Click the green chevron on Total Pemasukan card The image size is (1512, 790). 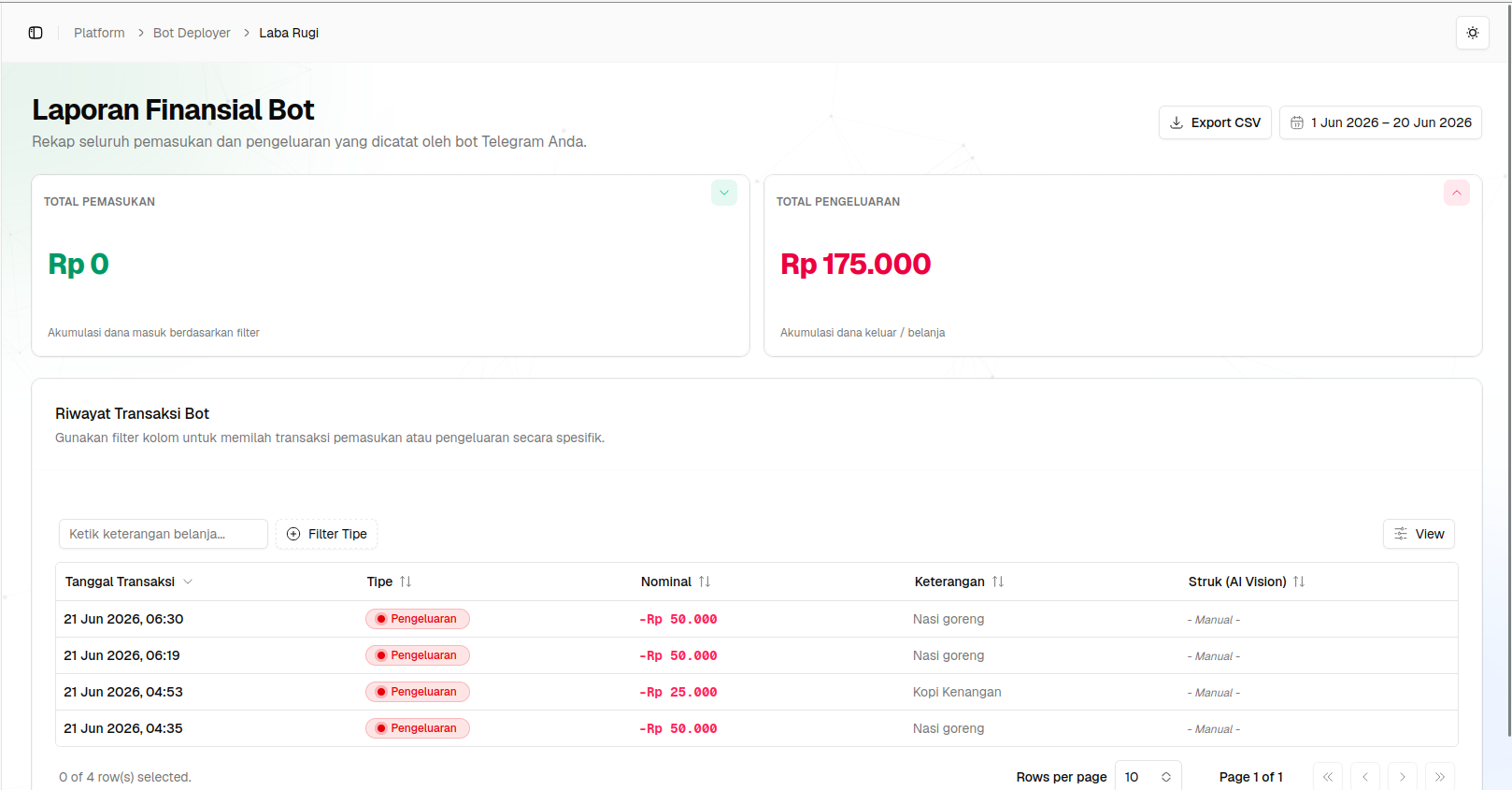[x=724, y=193]
